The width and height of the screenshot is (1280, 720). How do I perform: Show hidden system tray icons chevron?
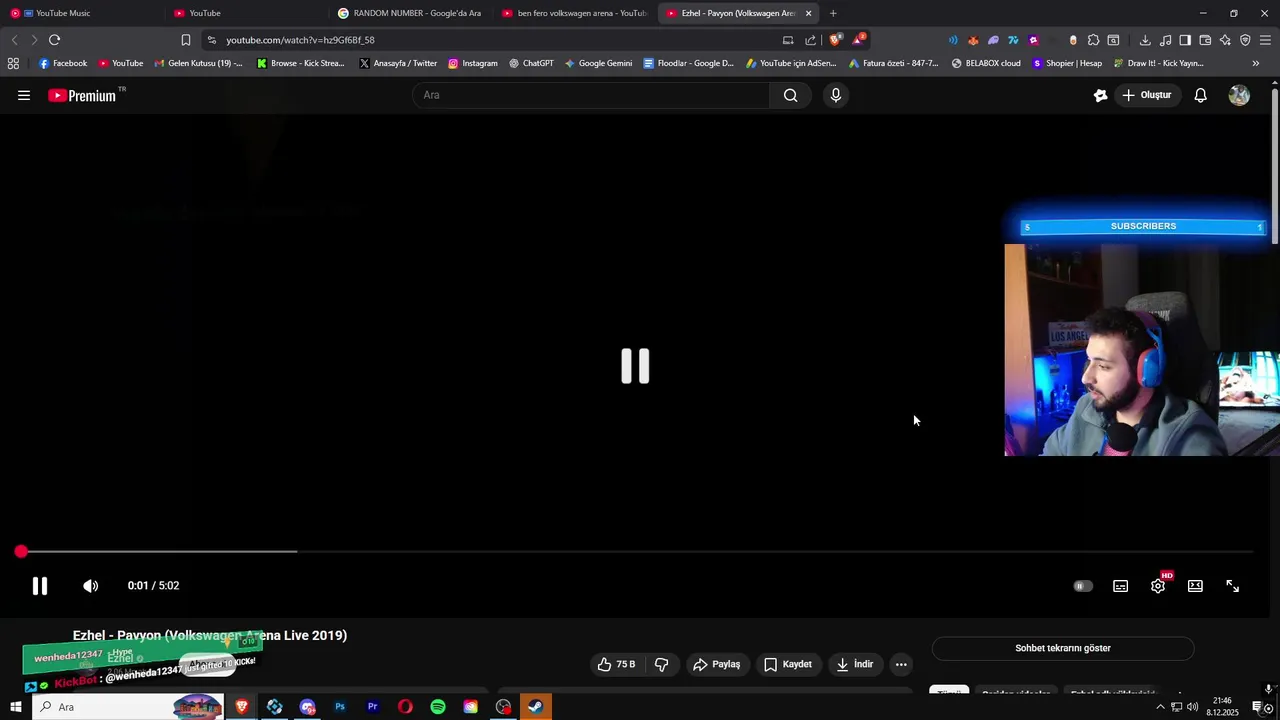(x=1160, y=707)
